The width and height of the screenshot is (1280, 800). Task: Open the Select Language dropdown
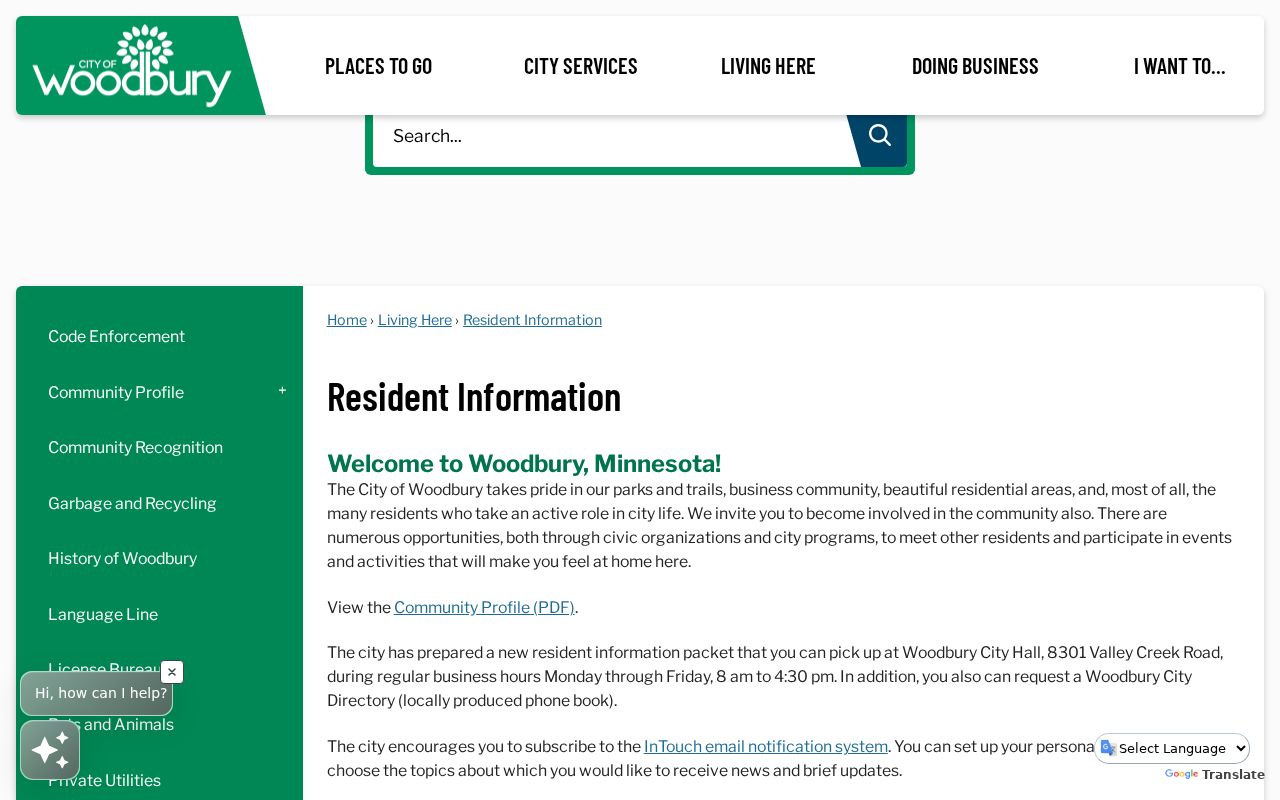tap(1172, 748)
